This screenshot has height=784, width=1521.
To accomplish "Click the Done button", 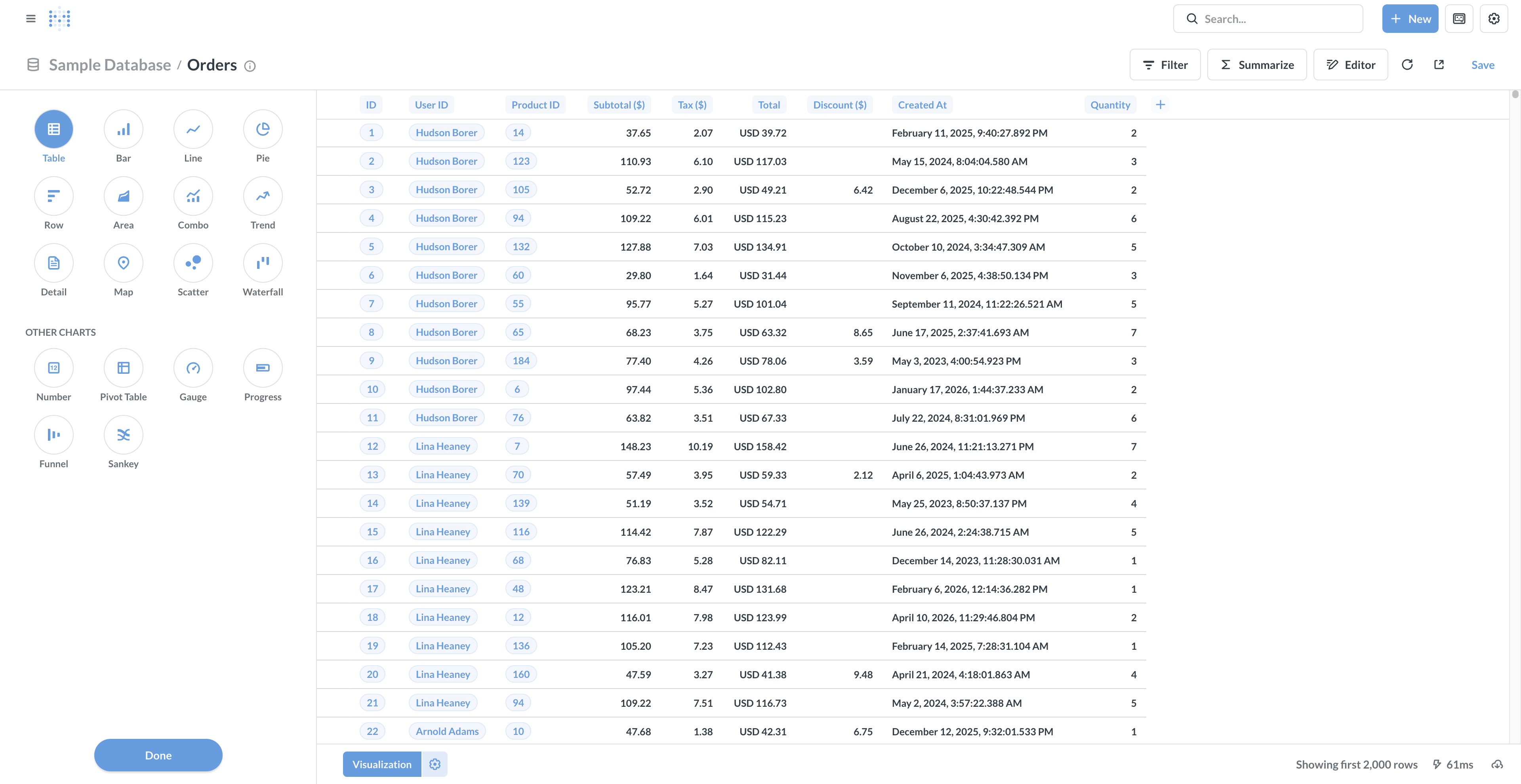I will (x=158, y=755).
